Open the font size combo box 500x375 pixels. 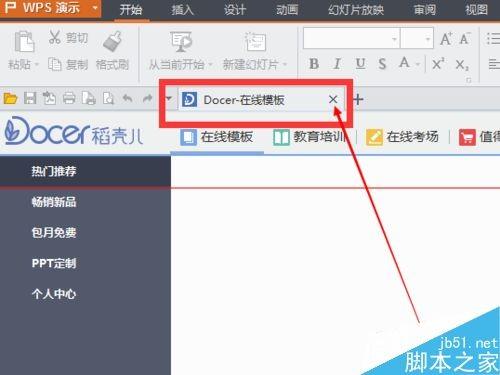[x=417, y=39]
